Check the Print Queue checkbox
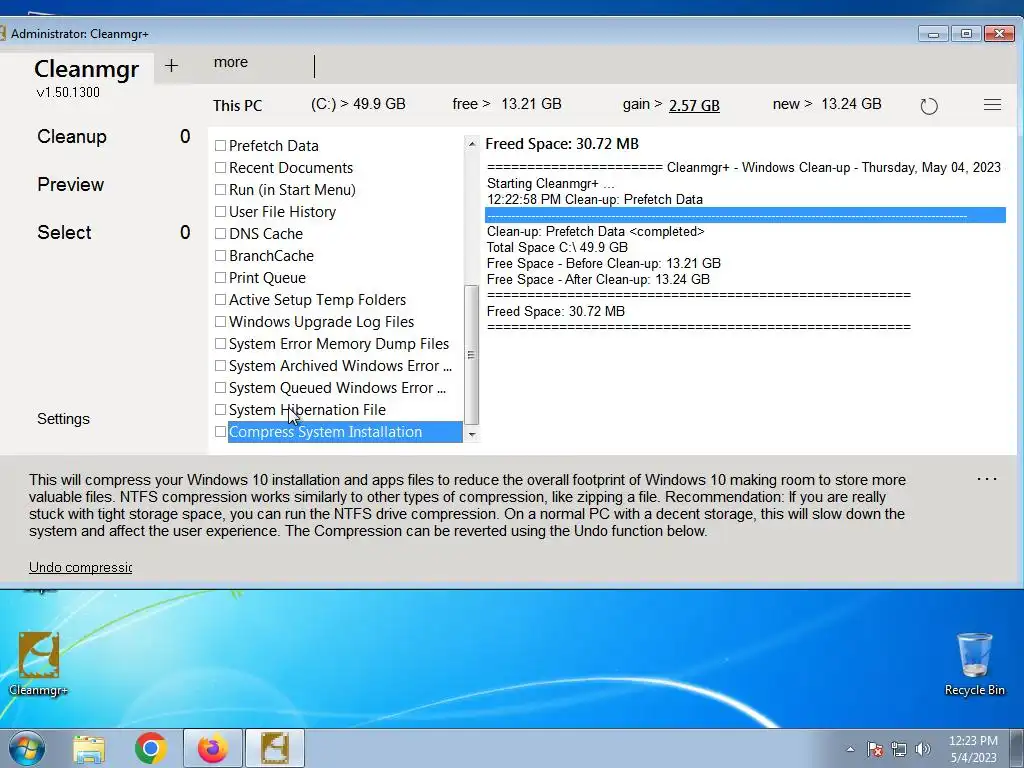Image resolution: width=1024 pixels, height=768 pixels. (221, 278)
